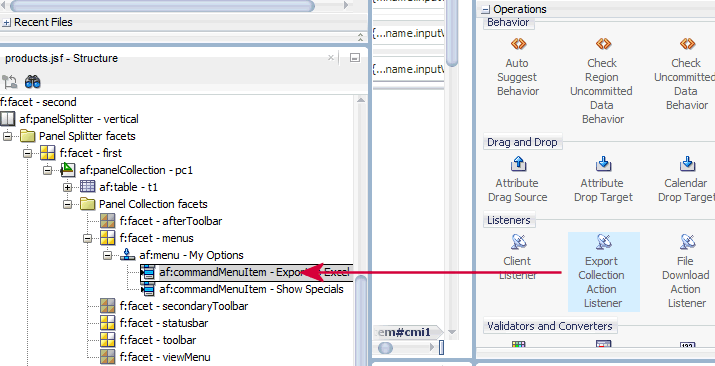Click Structure tree vertical scrollbar up arrow
715x366 pixels.
pyautogui.click(x=361, y=100)
